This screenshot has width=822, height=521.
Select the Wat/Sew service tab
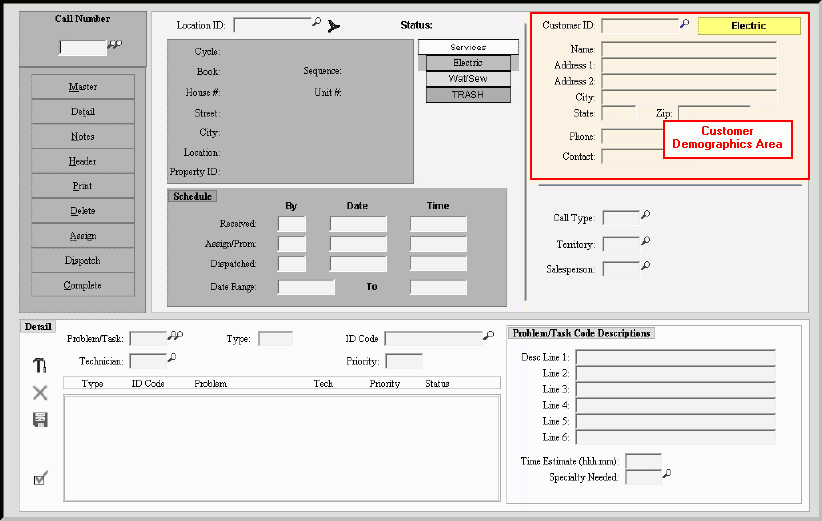pyautogui.click(x=467, y=78)
